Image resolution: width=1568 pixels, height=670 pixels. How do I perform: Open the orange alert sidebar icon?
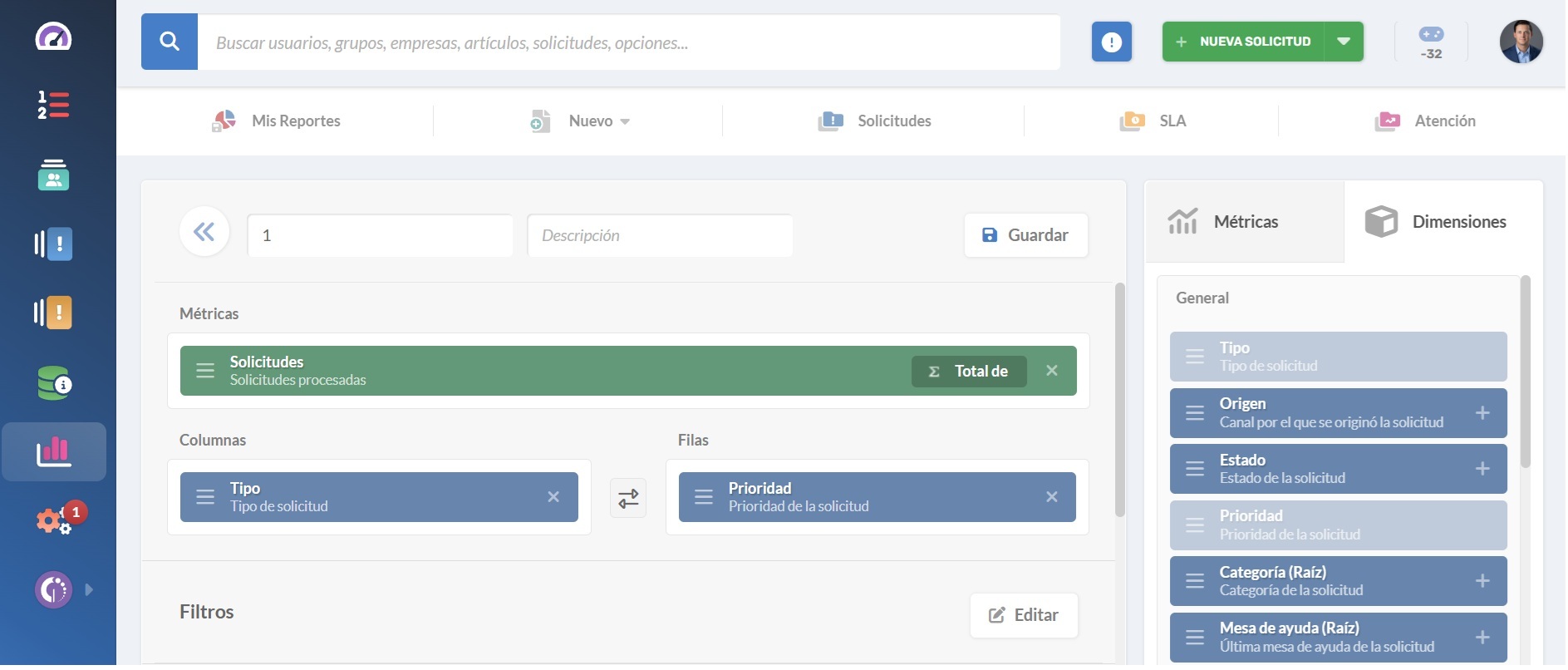pyautogui.click(x=53, y=313)
